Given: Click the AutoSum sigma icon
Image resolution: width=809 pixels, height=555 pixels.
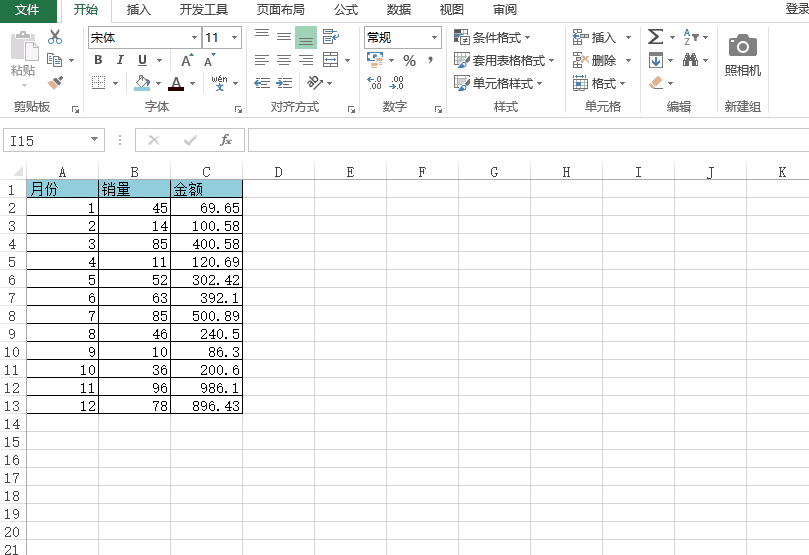Looking at the screenshot, I should pos(655,37).
